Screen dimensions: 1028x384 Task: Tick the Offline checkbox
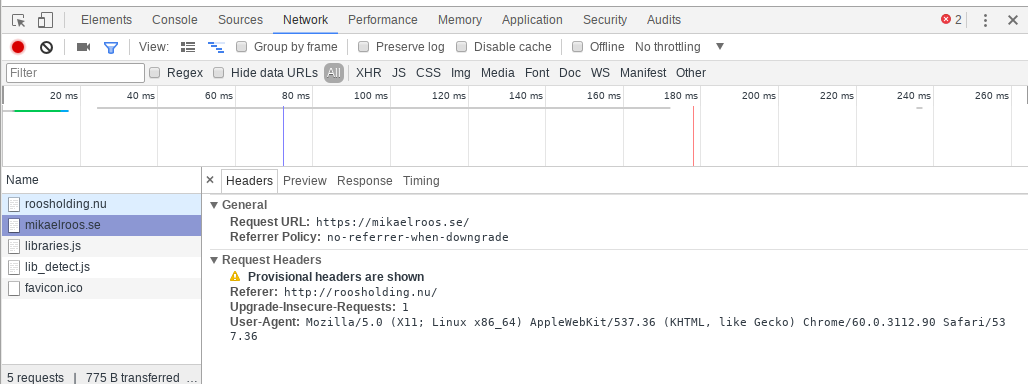point(578,47)
